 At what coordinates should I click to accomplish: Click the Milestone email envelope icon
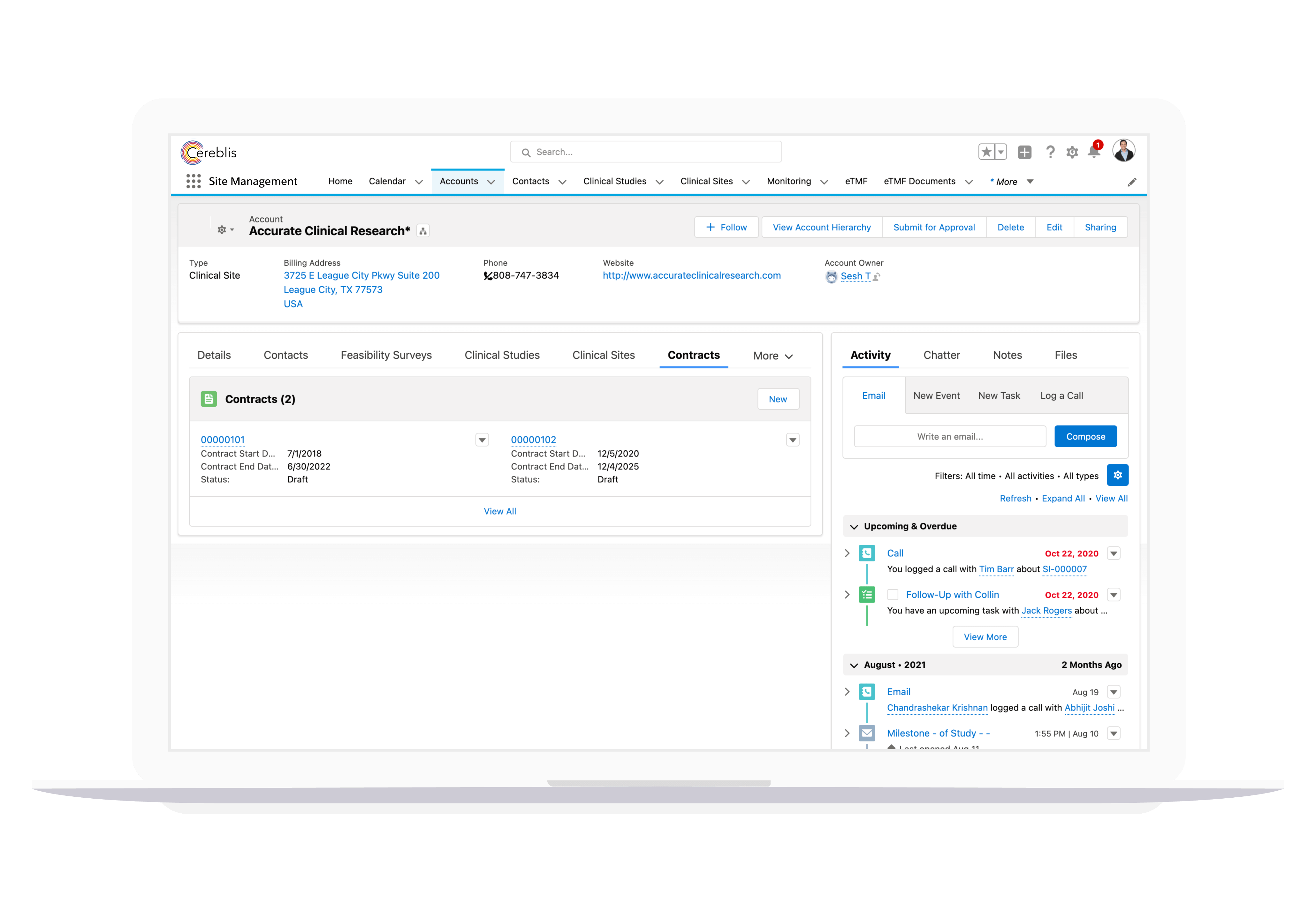pyautogui.click(x=867, y=734)
